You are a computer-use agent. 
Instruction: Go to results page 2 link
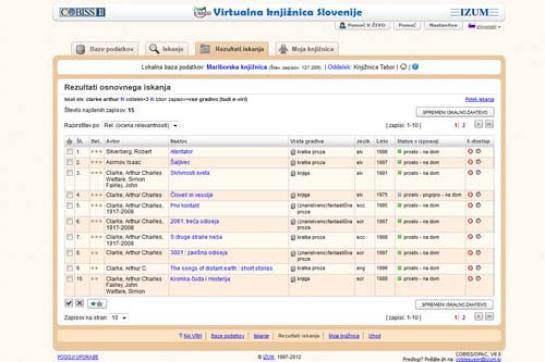point(463,125)
